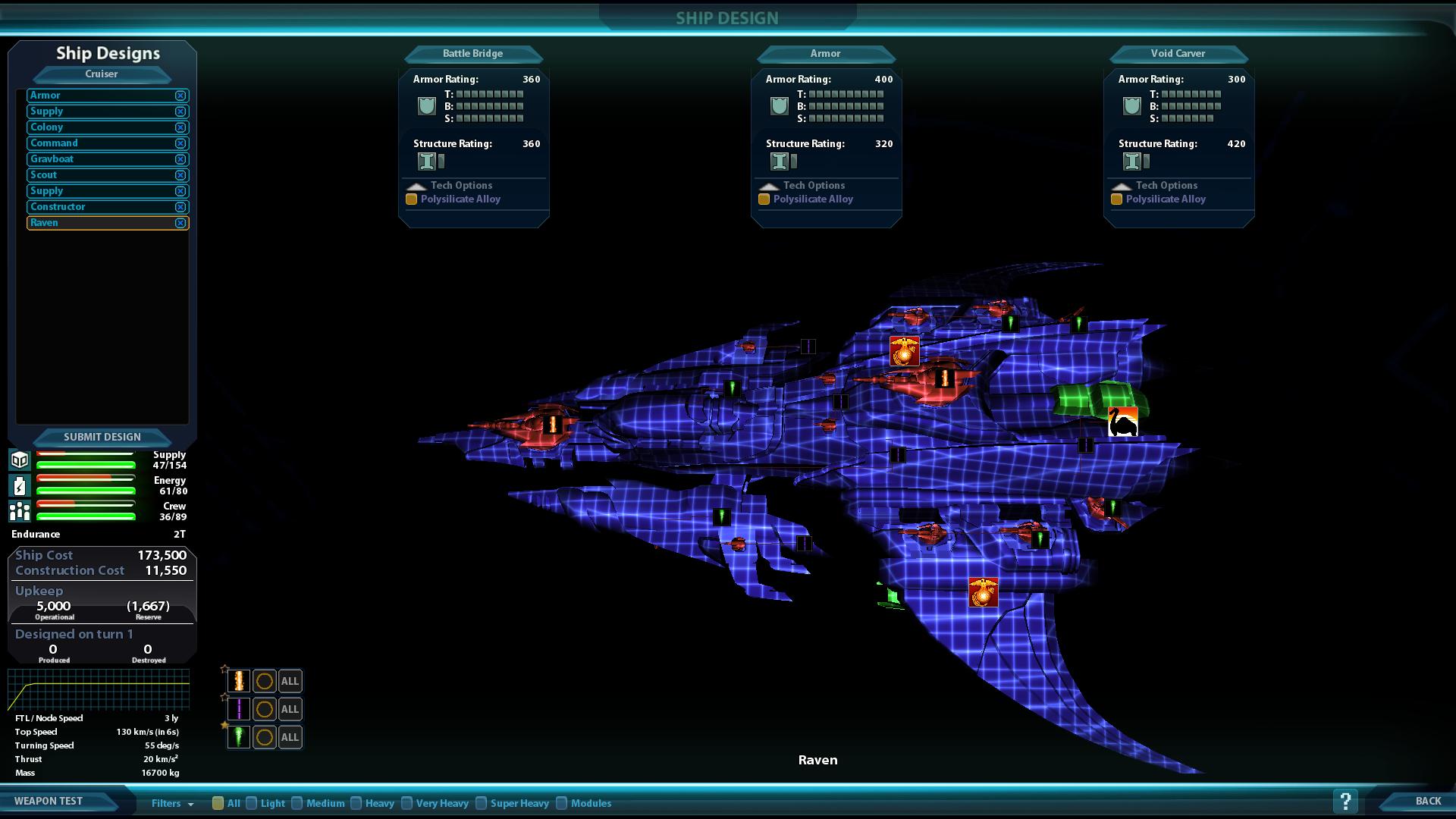Click the Battle Bridge armor shield icon

tap(427, 106)
